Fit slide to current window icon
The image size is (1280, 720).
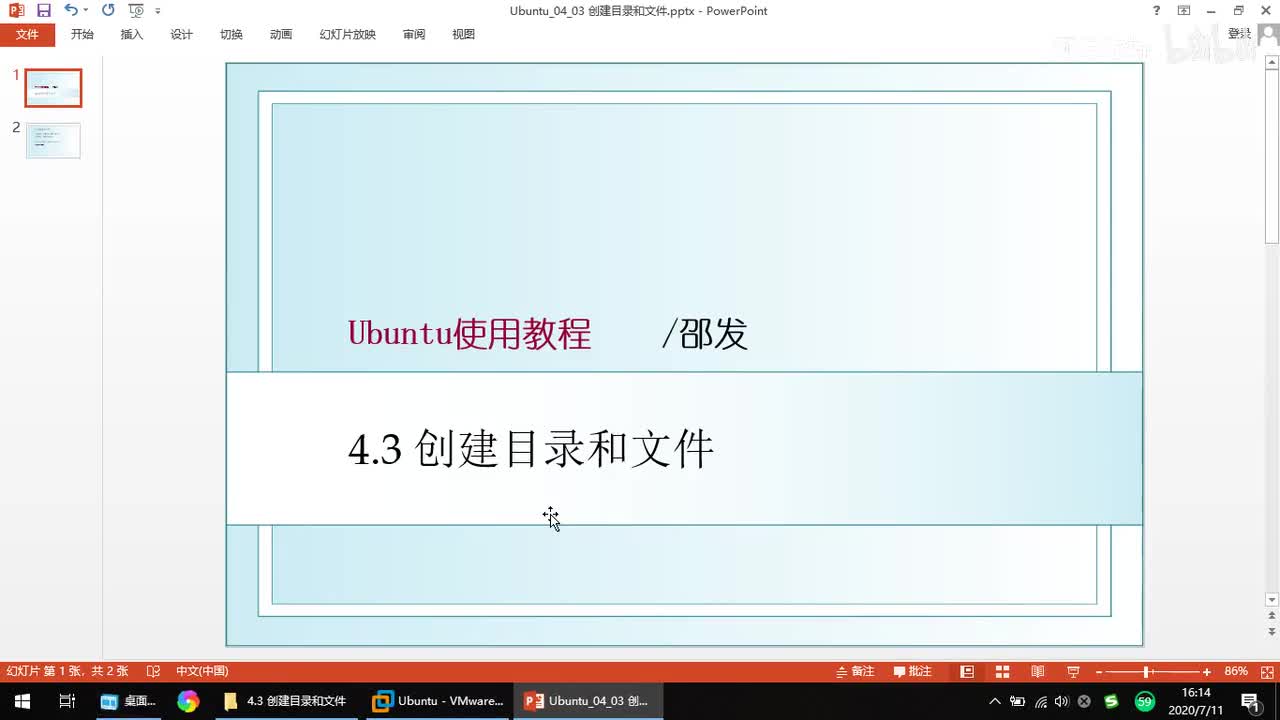tap(1265, 672)
